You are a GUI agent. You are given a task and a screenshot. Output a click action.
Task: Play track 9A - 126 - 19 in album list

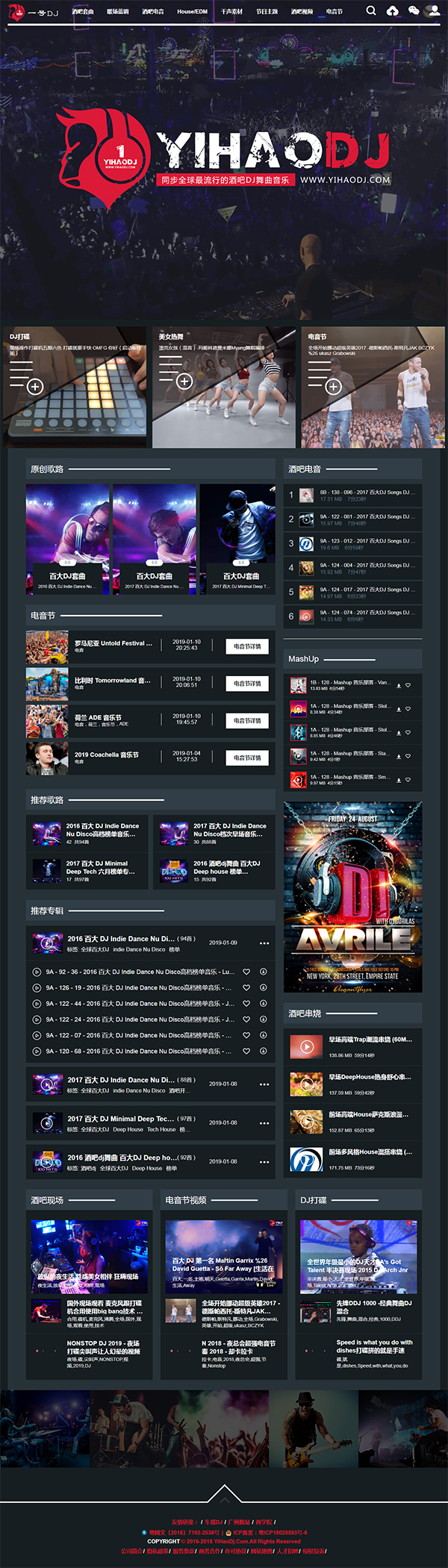(x=37, y=987)
